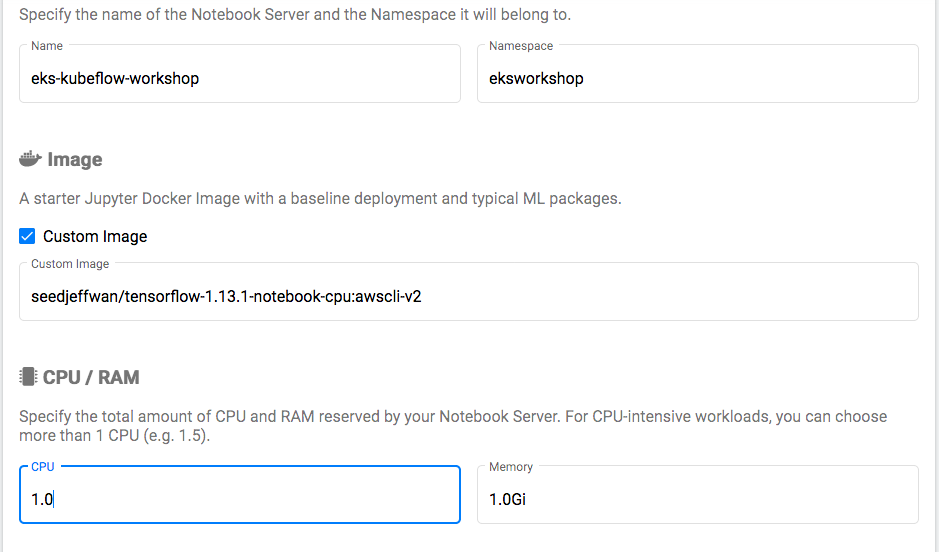
Task: Focus the Name field containing eks-kubeflow-workshop
Action: [239, 78]
